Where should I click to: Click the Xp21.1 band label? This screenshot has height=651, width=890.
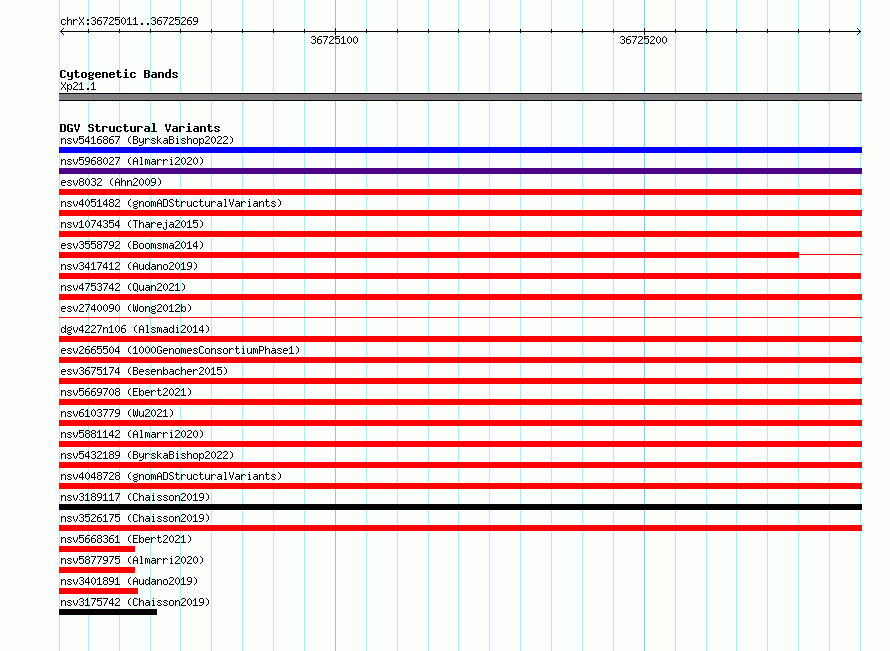point(78,86)
